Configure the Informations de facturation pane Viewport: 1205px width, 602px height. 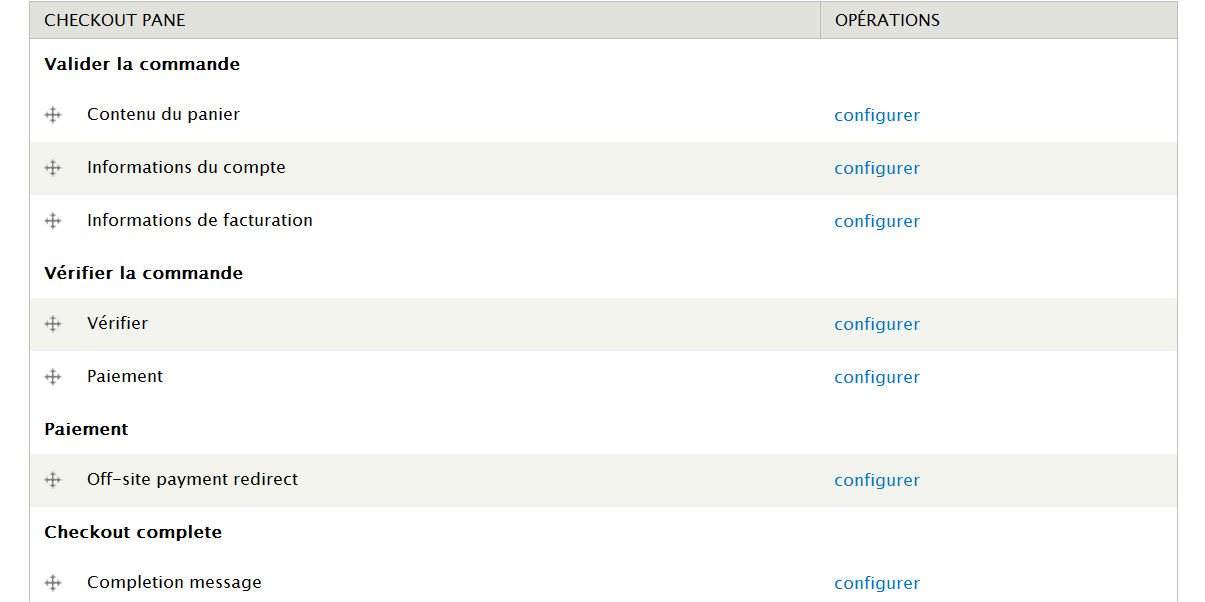(876, 221)
